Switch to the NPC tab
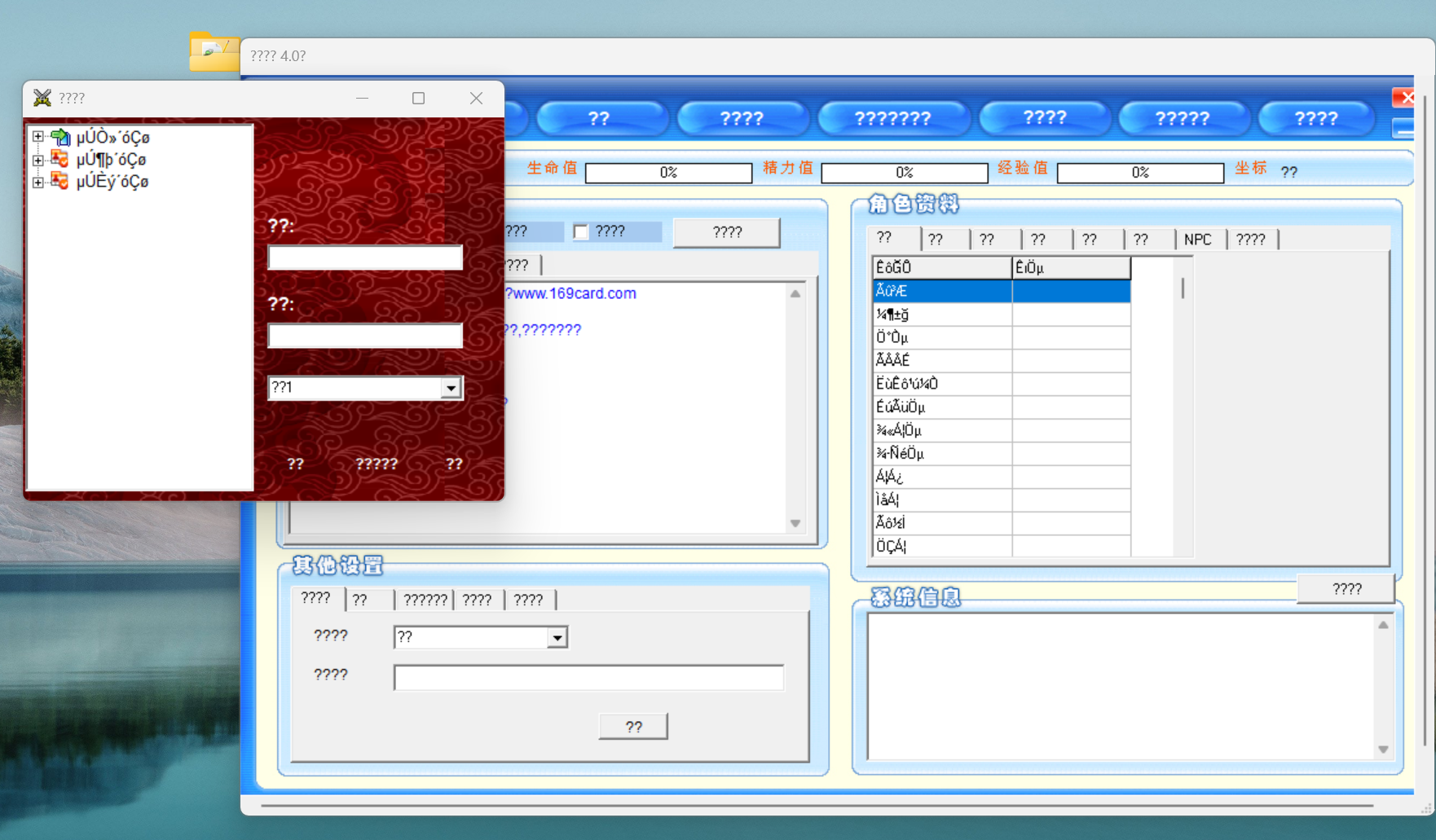Viewport: 1436px width, 840px height. click(1198, 240)
